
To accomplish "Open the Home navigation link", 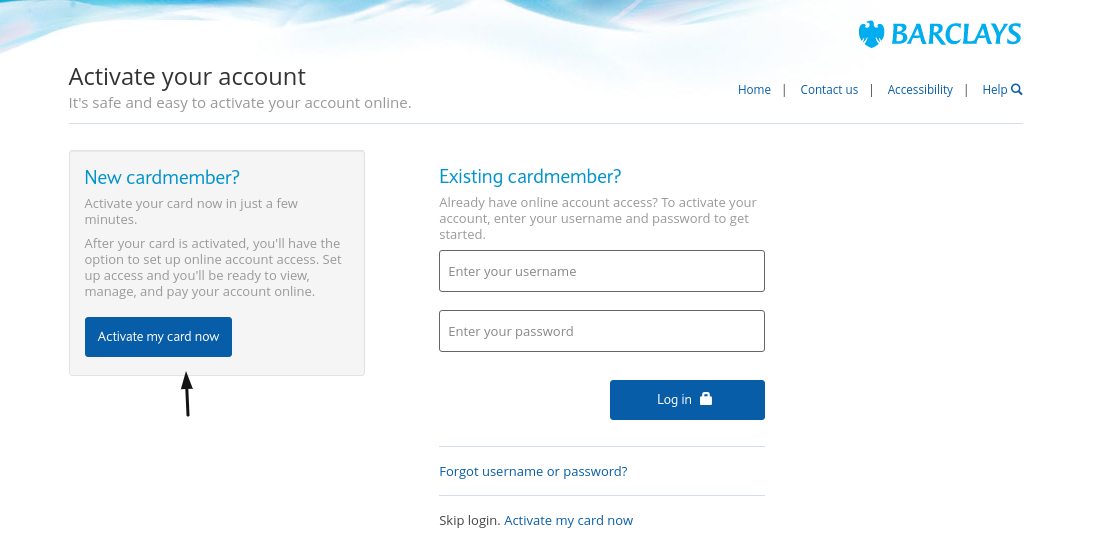I will (x=754, y=90).
